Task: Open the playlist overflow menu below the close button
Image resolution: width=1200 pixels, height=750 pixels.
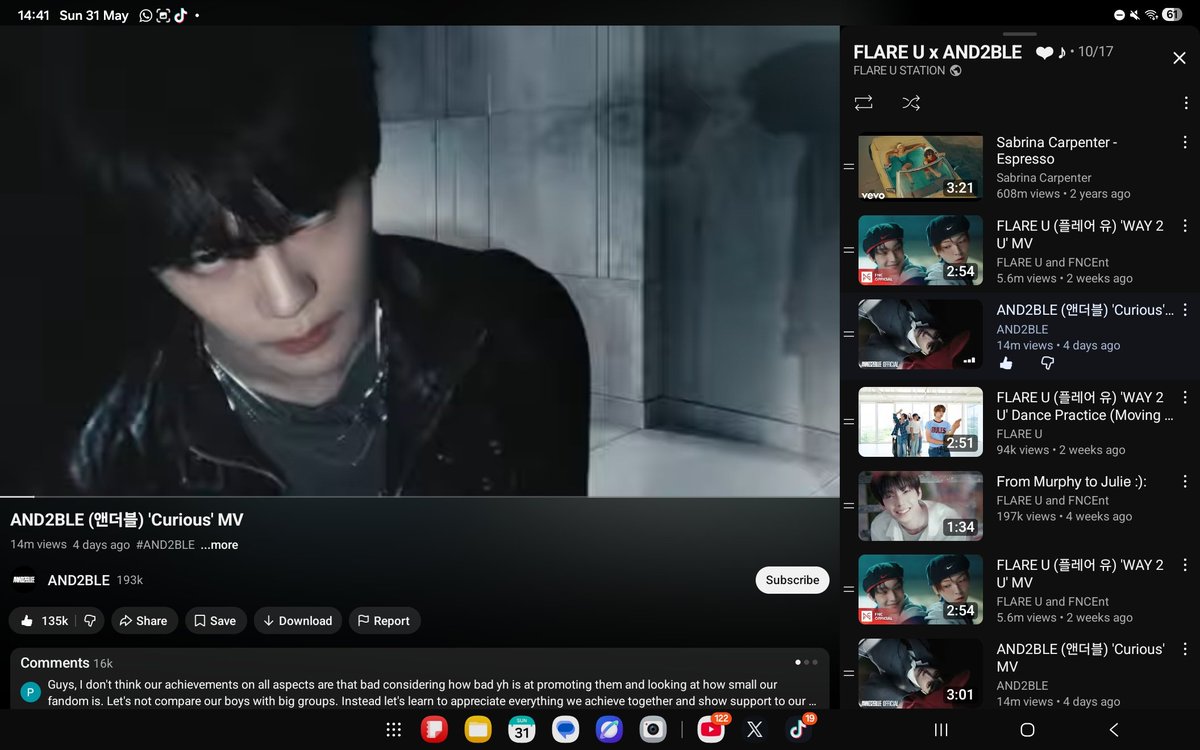Action: pyautogui.click(x=1186, y=103)
